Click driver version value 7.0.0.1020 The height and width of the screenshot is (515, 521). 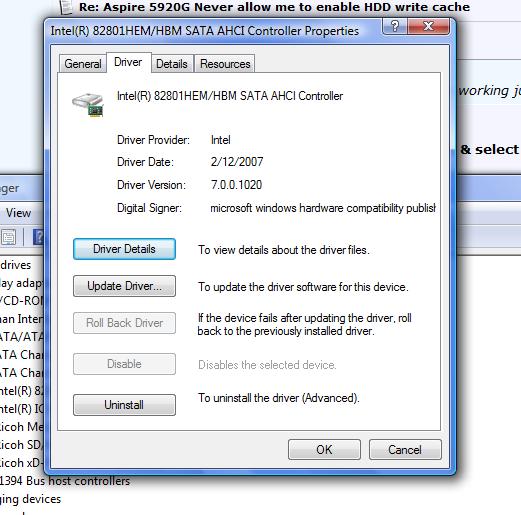236,185
